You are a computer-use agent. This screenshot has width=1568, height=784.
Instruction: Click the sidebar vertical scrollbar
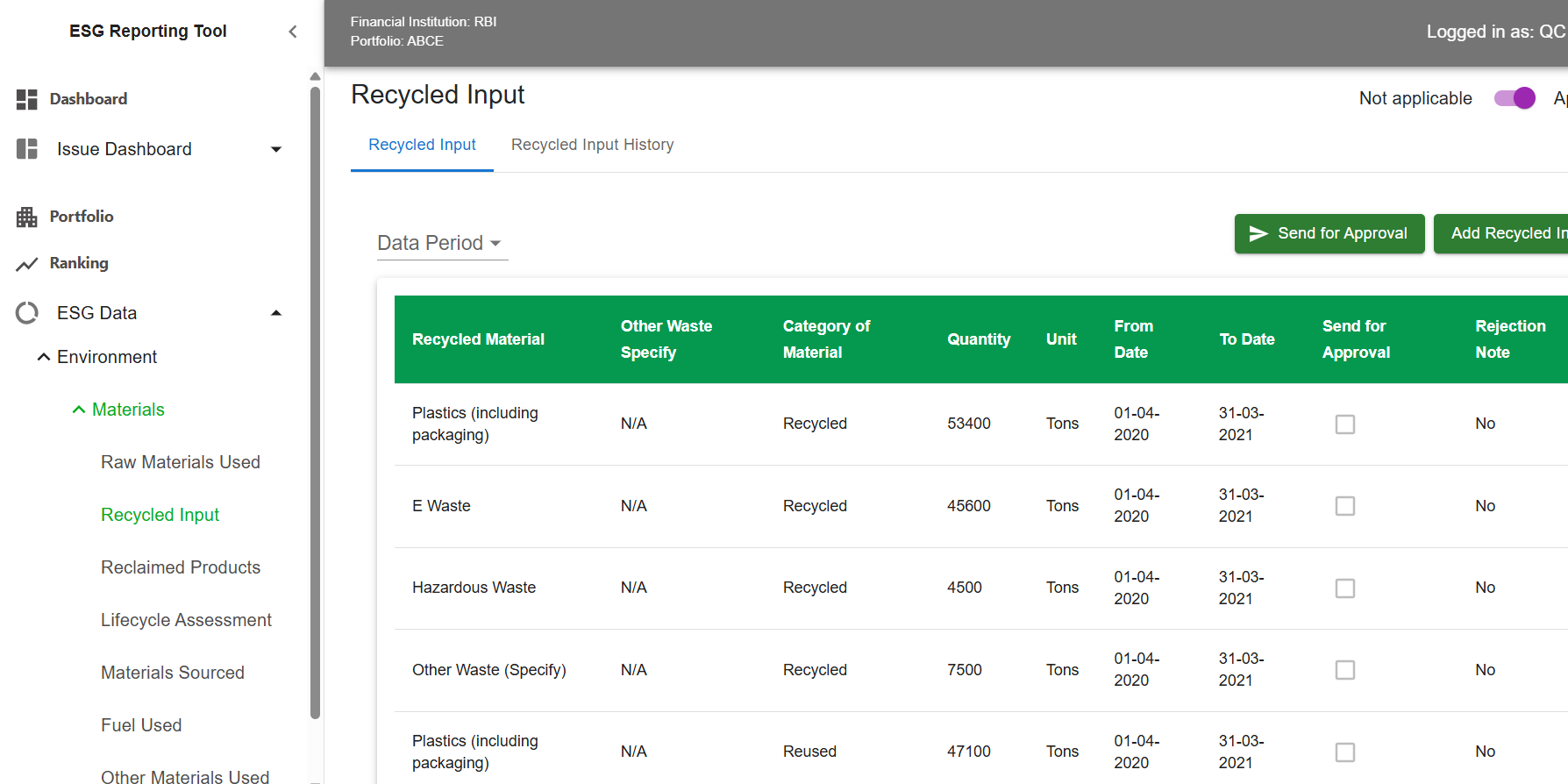316,395
